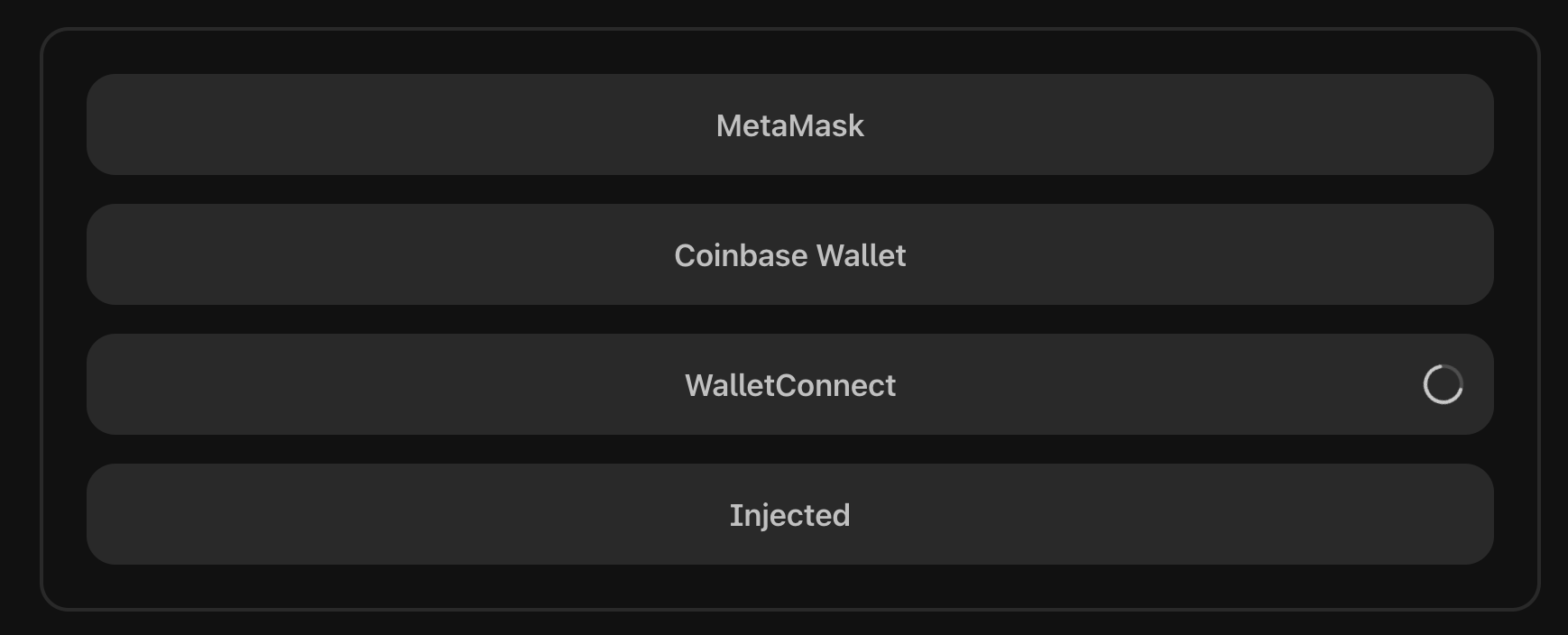The width and height of the screenshot is (1568, 635).
Task: Click inside the wallet selection dialog
Action: (789, 320)
